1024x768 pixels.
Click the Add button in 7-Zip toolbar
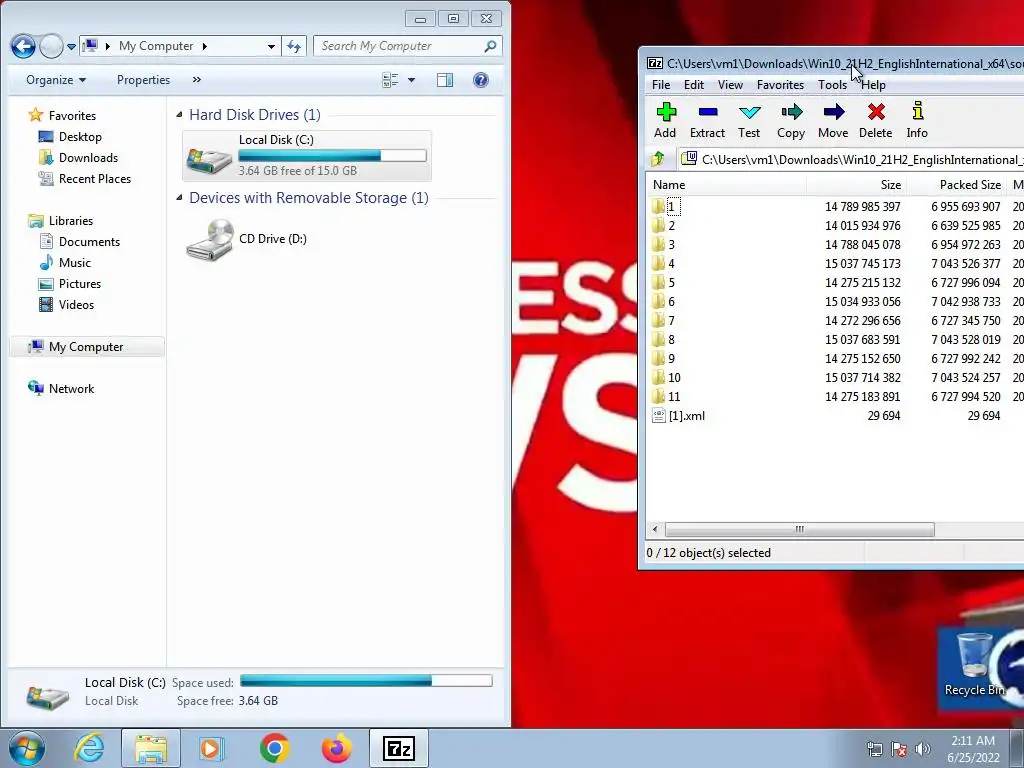[x=665, y=121]
